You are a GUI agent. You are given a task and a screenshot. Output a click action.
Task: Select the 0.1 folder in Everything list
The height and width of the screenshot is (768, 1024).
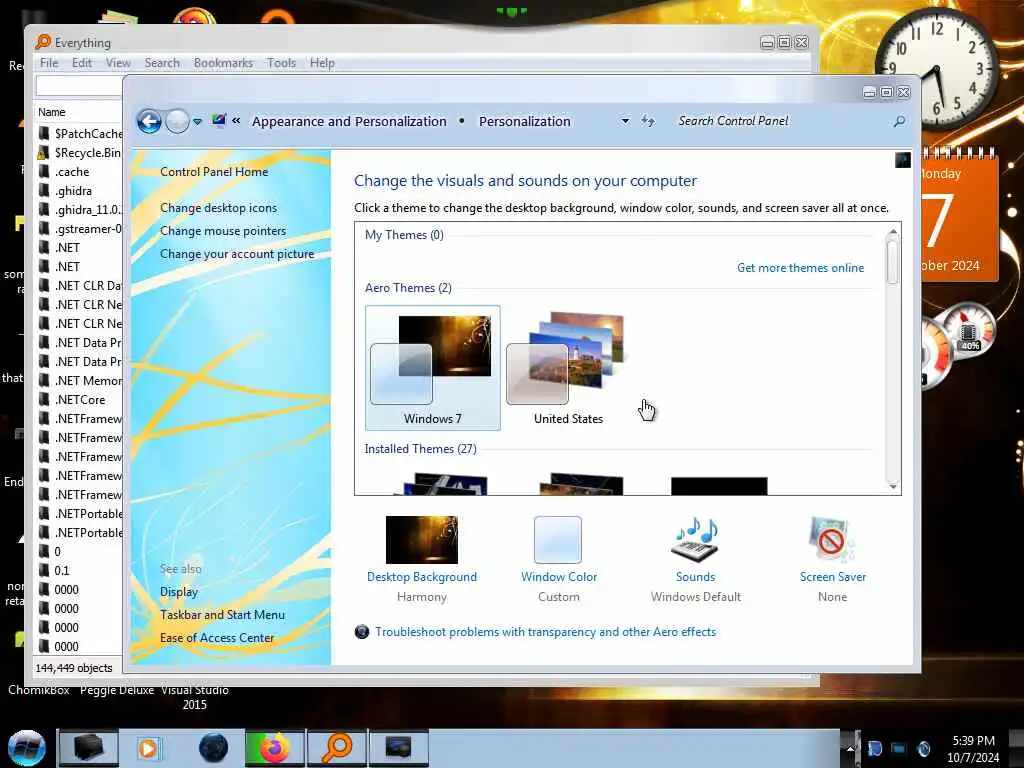click(79, 570)
